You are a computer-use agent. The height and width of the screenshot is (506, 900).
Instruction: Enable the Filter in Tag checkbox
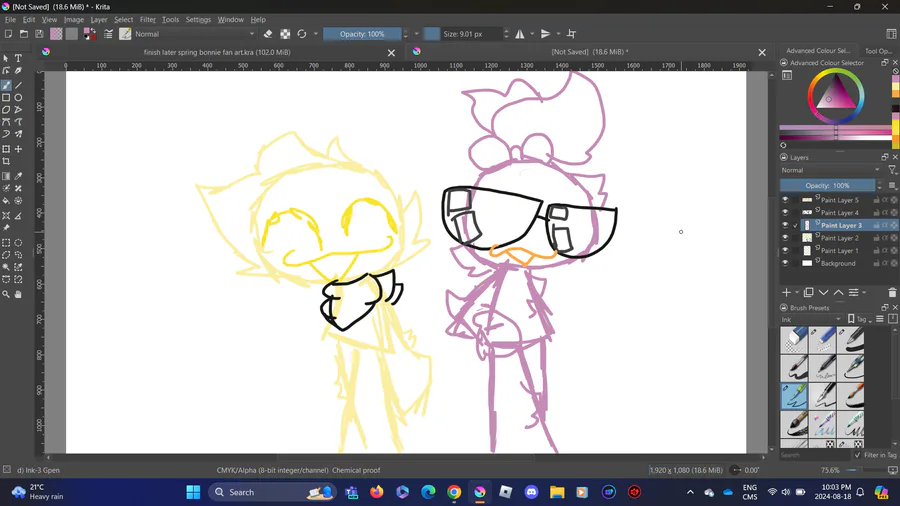858,455
